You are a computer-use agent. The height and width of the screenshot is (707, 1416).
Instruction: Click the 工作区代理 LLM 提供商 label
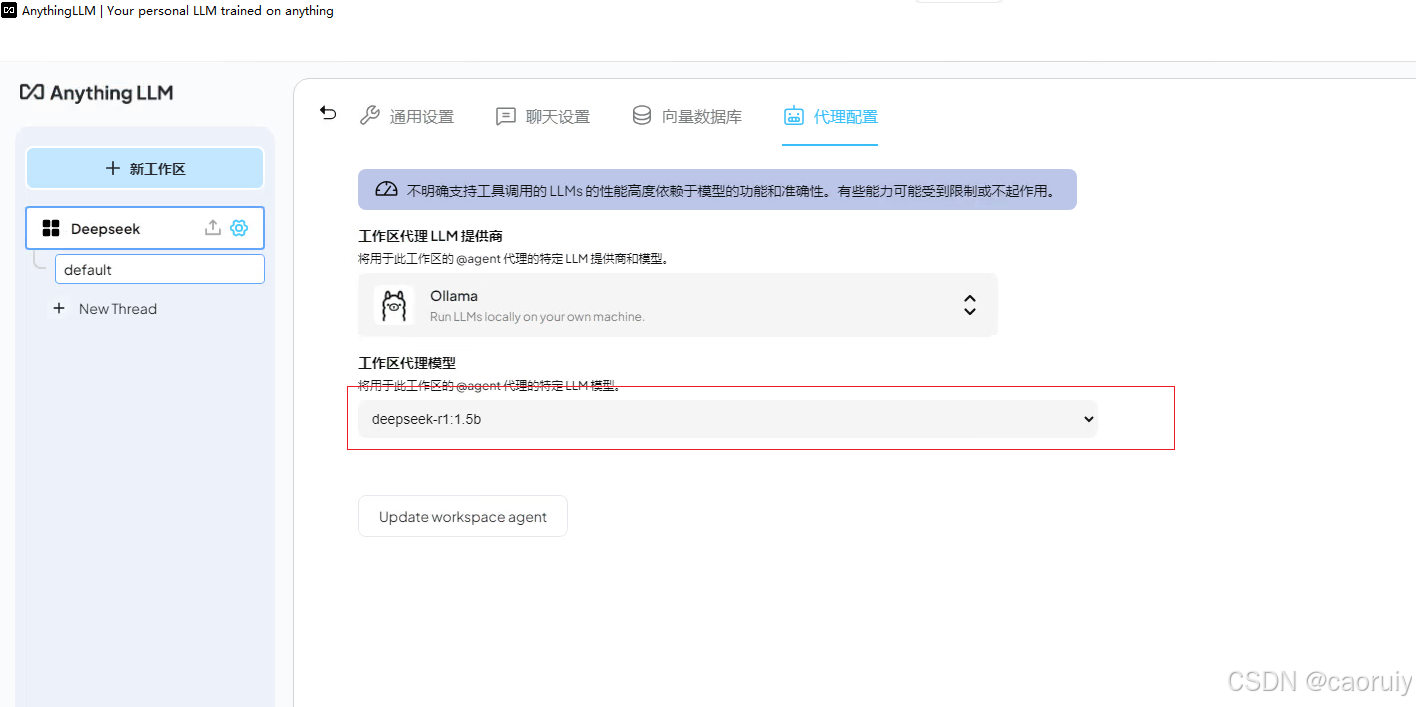click(430, 237)
